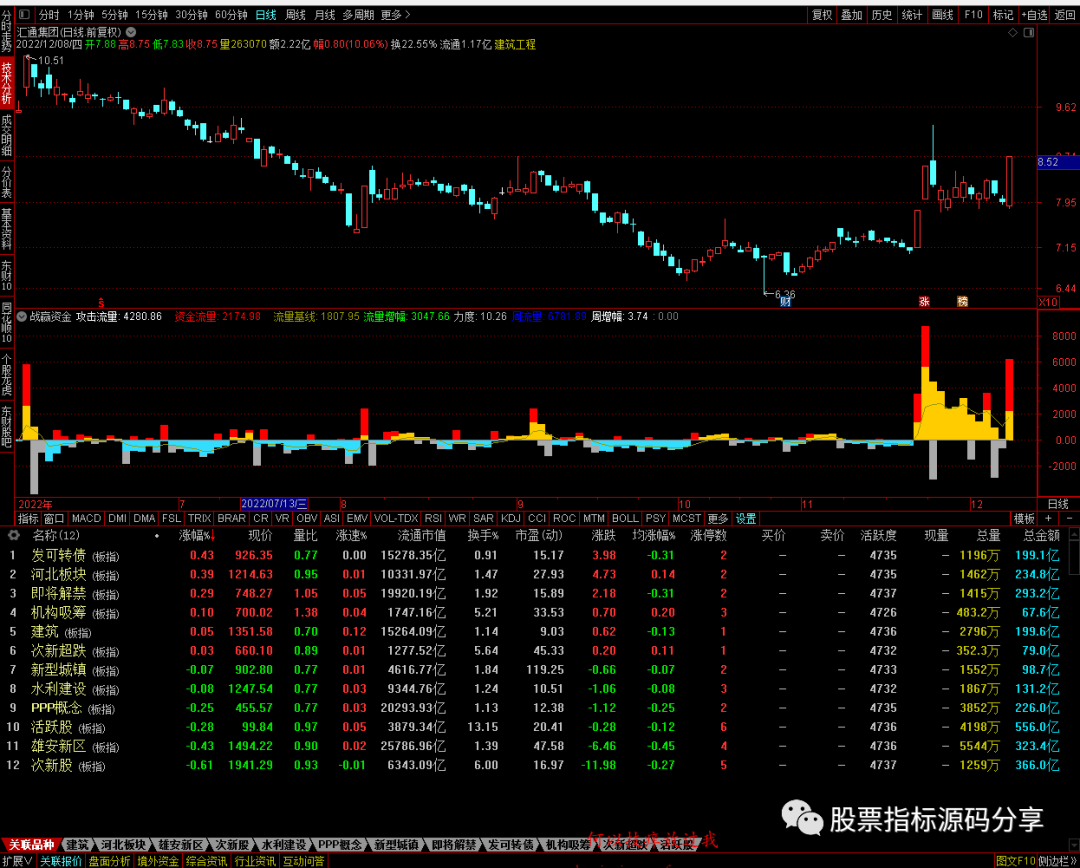The width and height of the screenshot is (1080, 868).
Task: Click the 指标 tab
Action: click(x=28, y=518)
